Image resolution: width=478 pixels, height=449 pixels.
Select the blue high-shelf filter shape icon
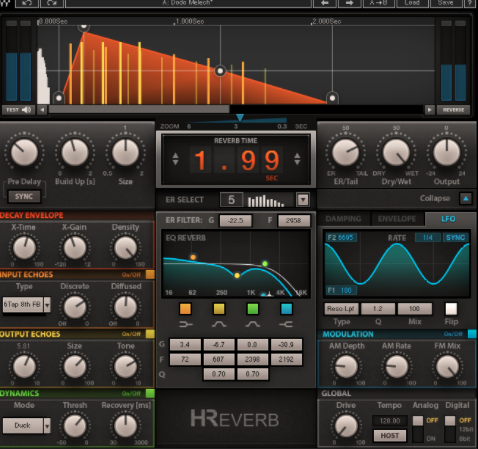click(x=286, y=324)
